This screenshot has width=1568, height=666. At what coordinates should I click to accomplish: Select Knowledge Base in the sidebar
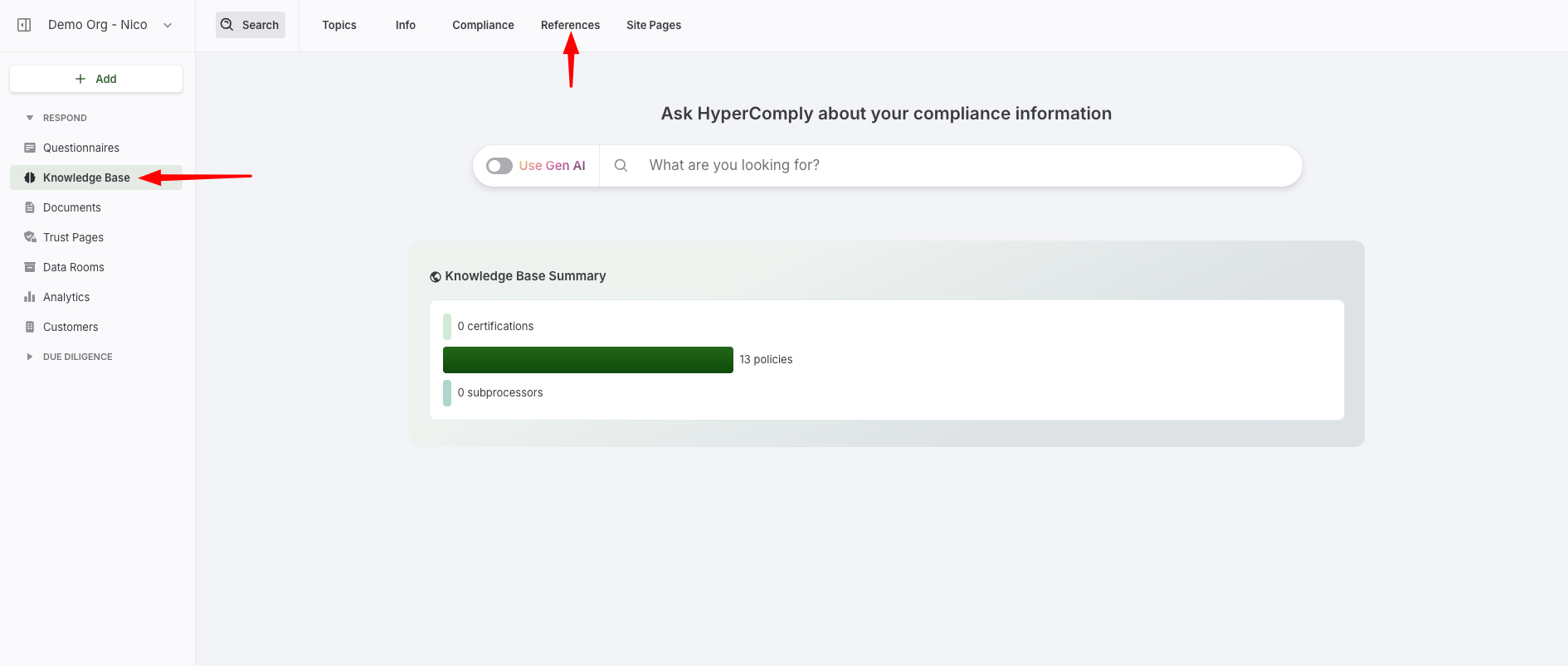[x=96, y=177]
